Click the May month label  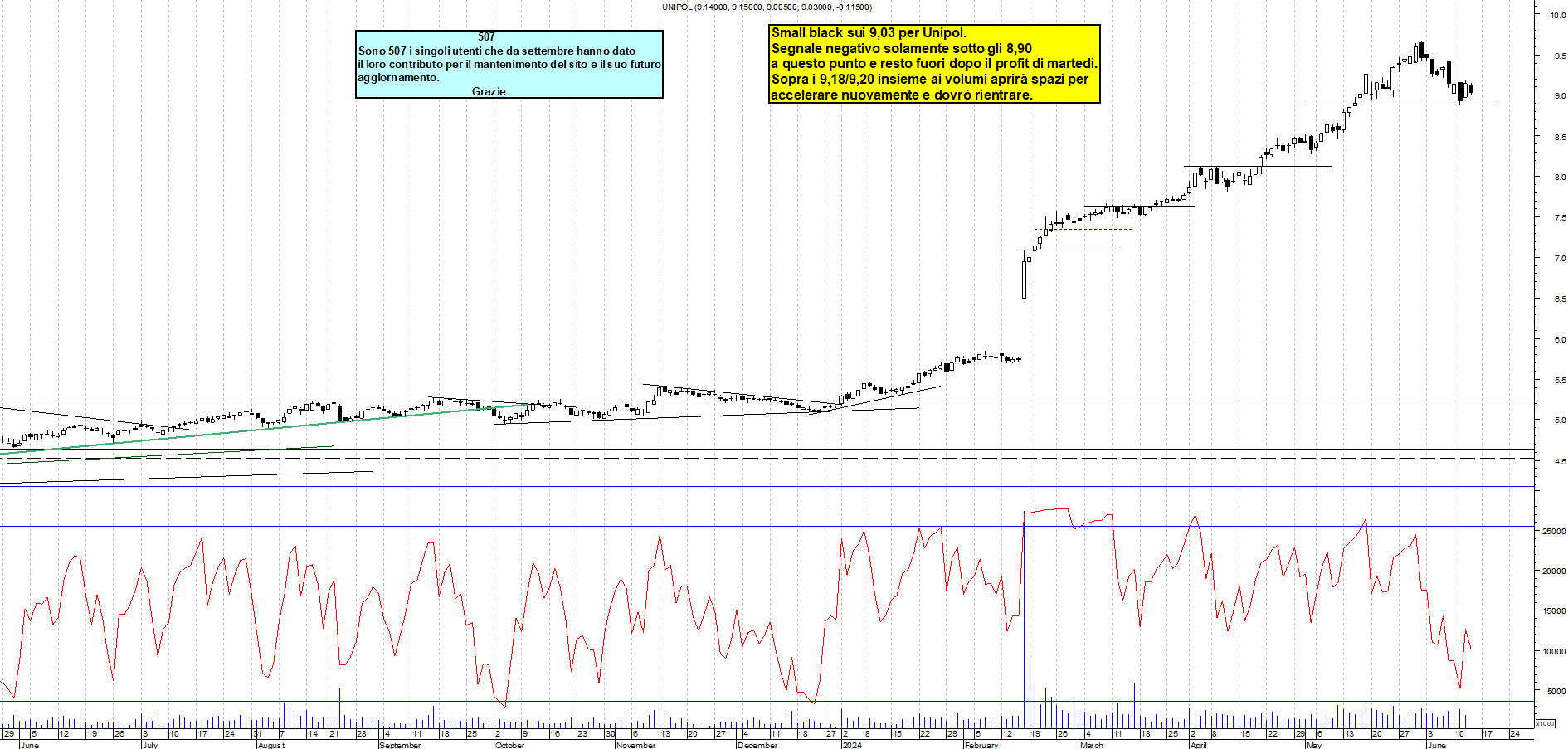click(x=1314, y=745)
